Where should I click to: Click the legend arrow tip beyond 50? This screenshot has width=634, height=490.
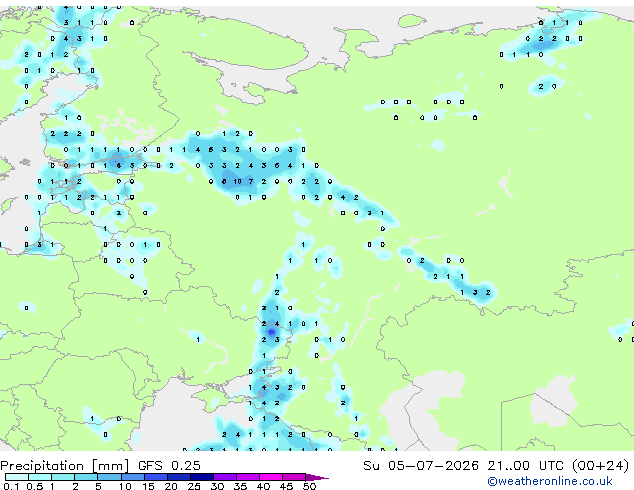click(x=317, y=477)
